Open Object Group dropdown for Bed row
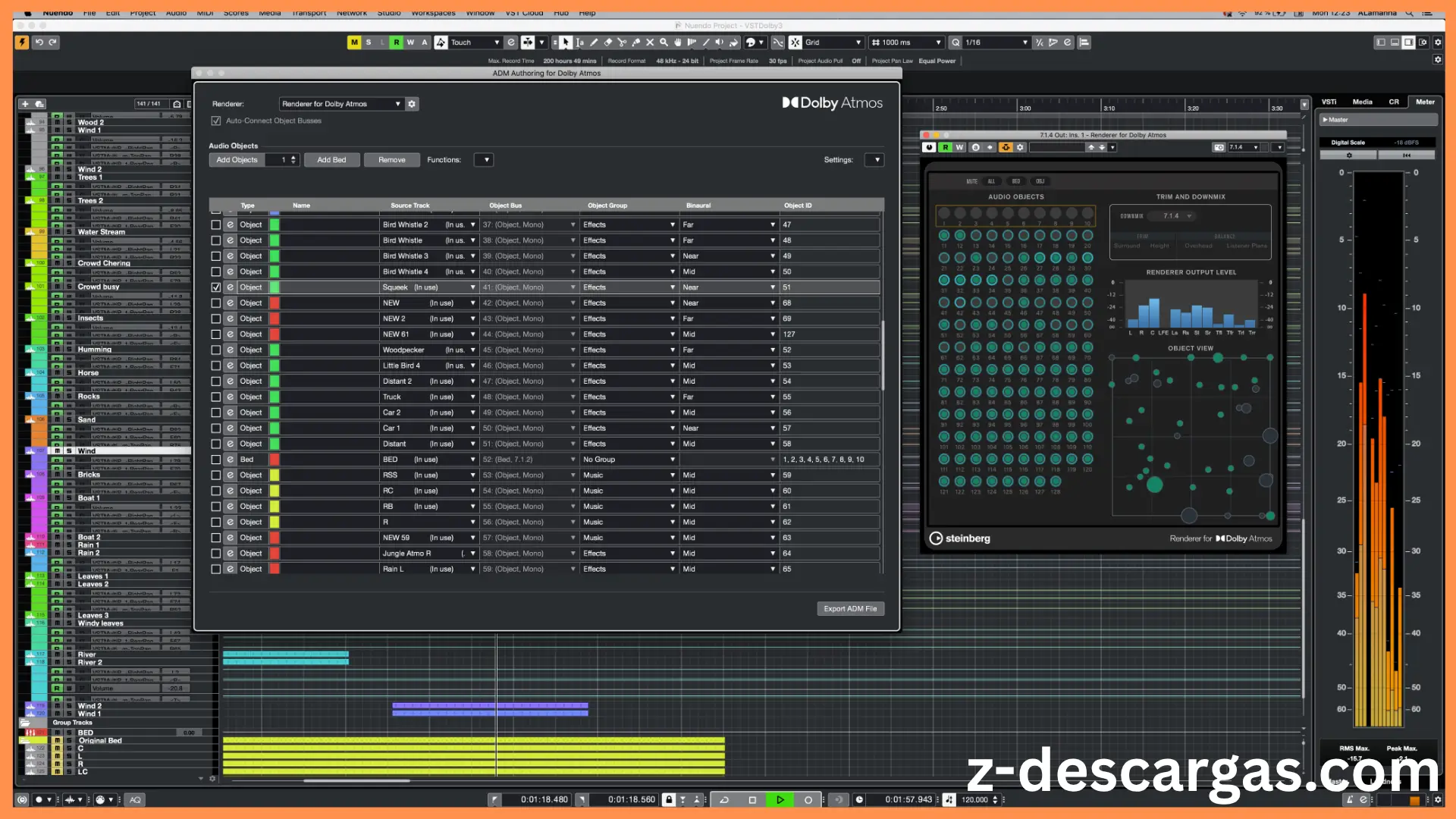This screenshot has height=819, width=1456. (x=629, y=460)
